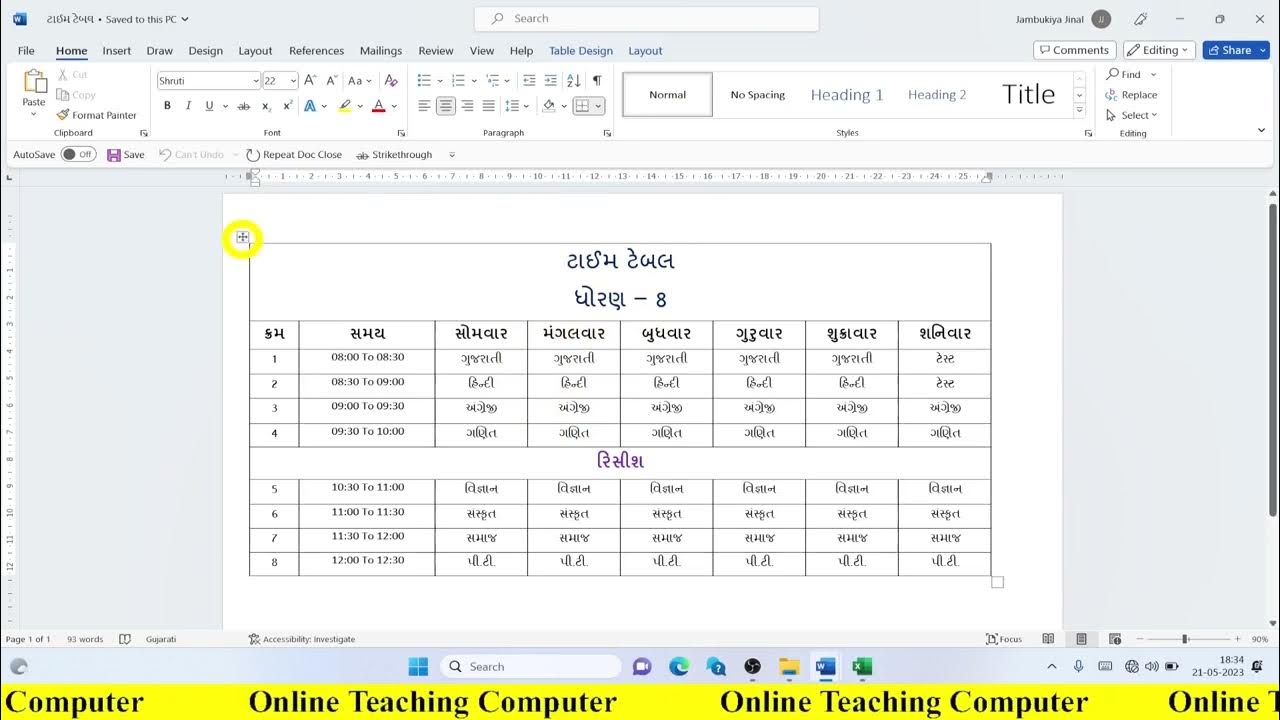Click the spelling proofing status icon
Viewport: 1280px width, 720px height.
click(125, 639)
